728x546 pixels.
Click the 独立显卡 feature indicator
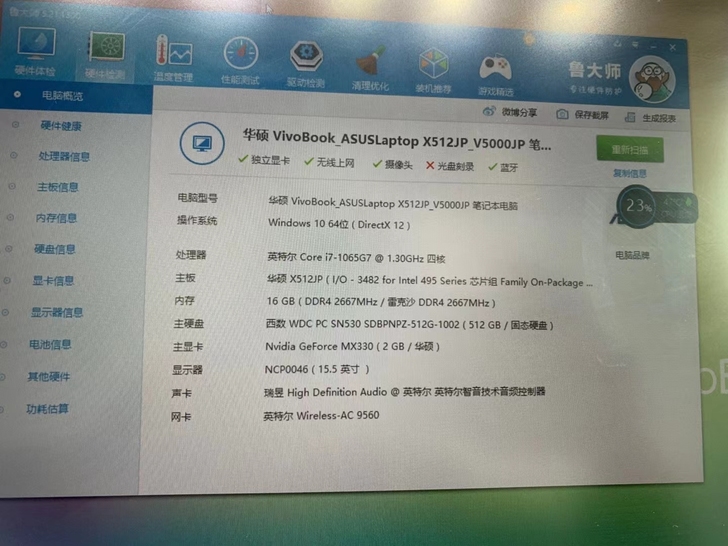coord(264,160)
